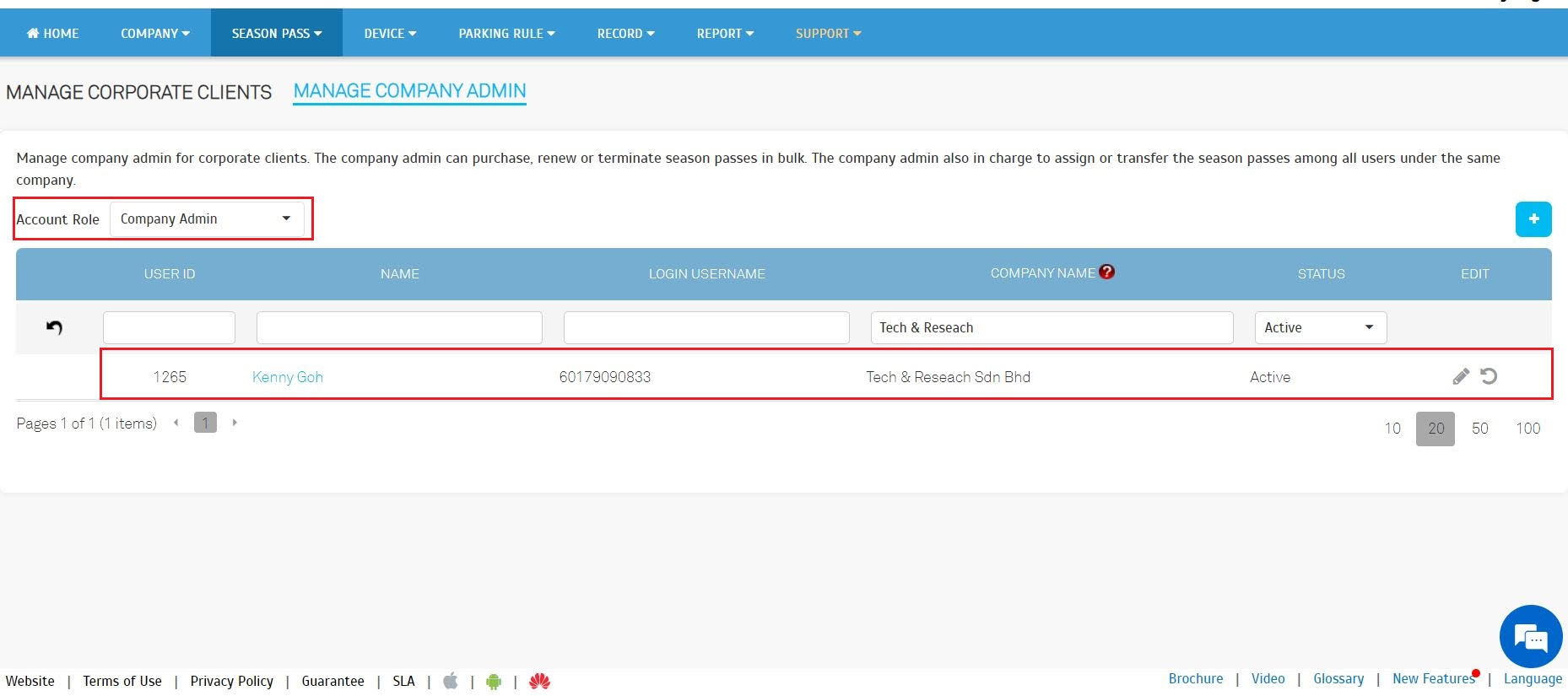
Task: Open Kenny Goh's profile link
Action: pyautogui.click(x=288, y=377)
